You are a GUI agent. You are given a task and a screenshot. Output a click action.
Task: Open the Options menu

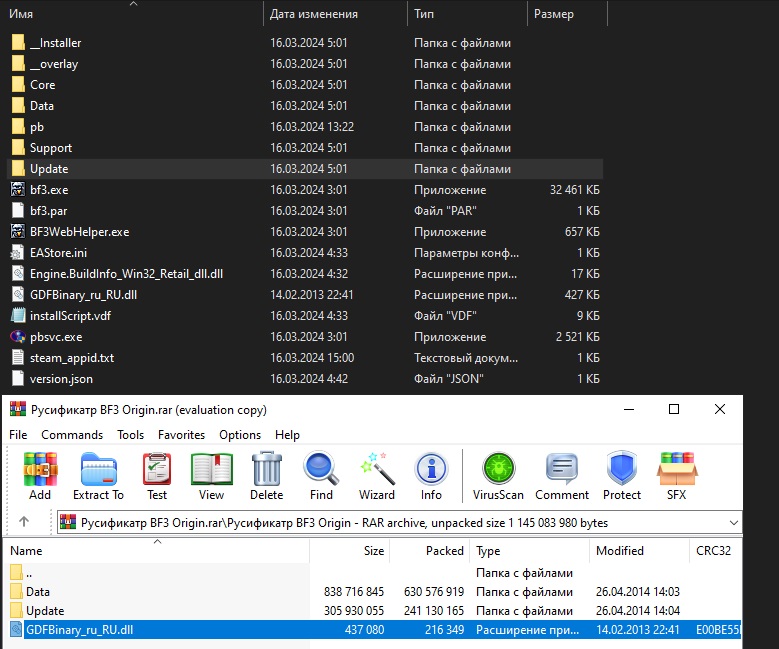(x=240, y=435)
